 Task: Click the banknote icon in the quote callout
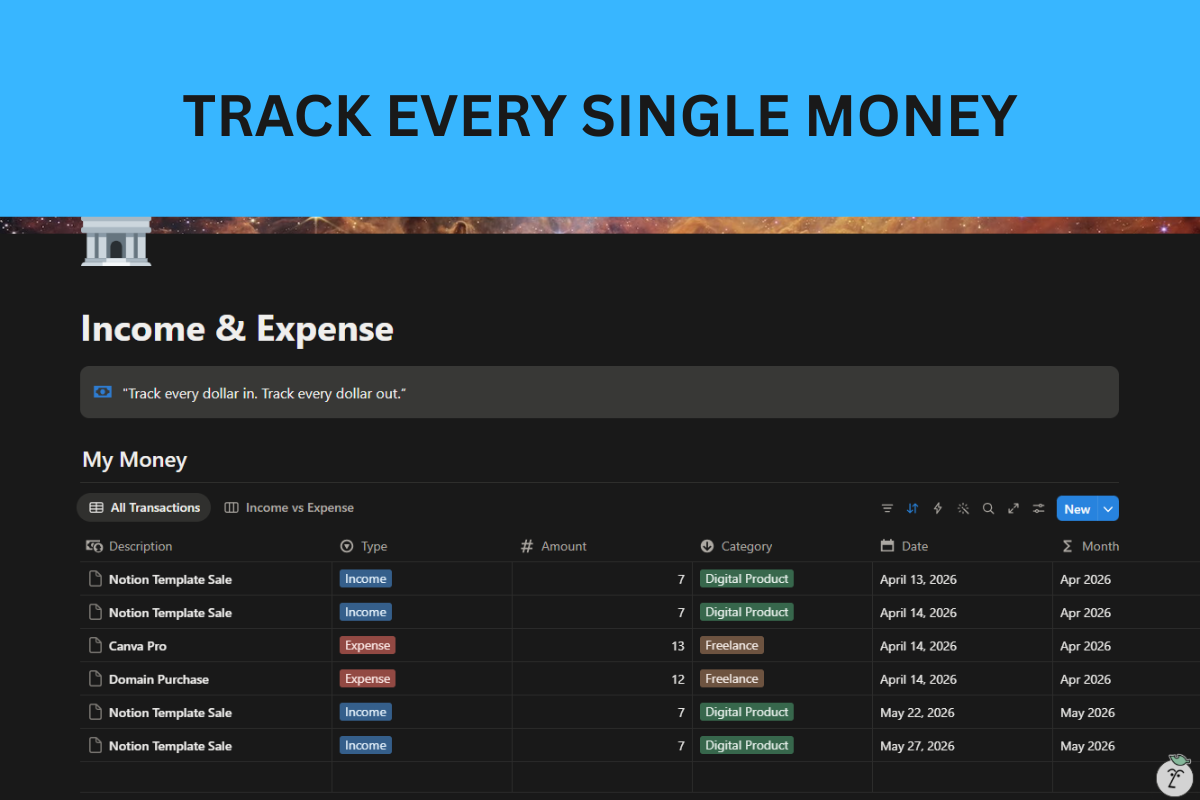tap(102, 391)
